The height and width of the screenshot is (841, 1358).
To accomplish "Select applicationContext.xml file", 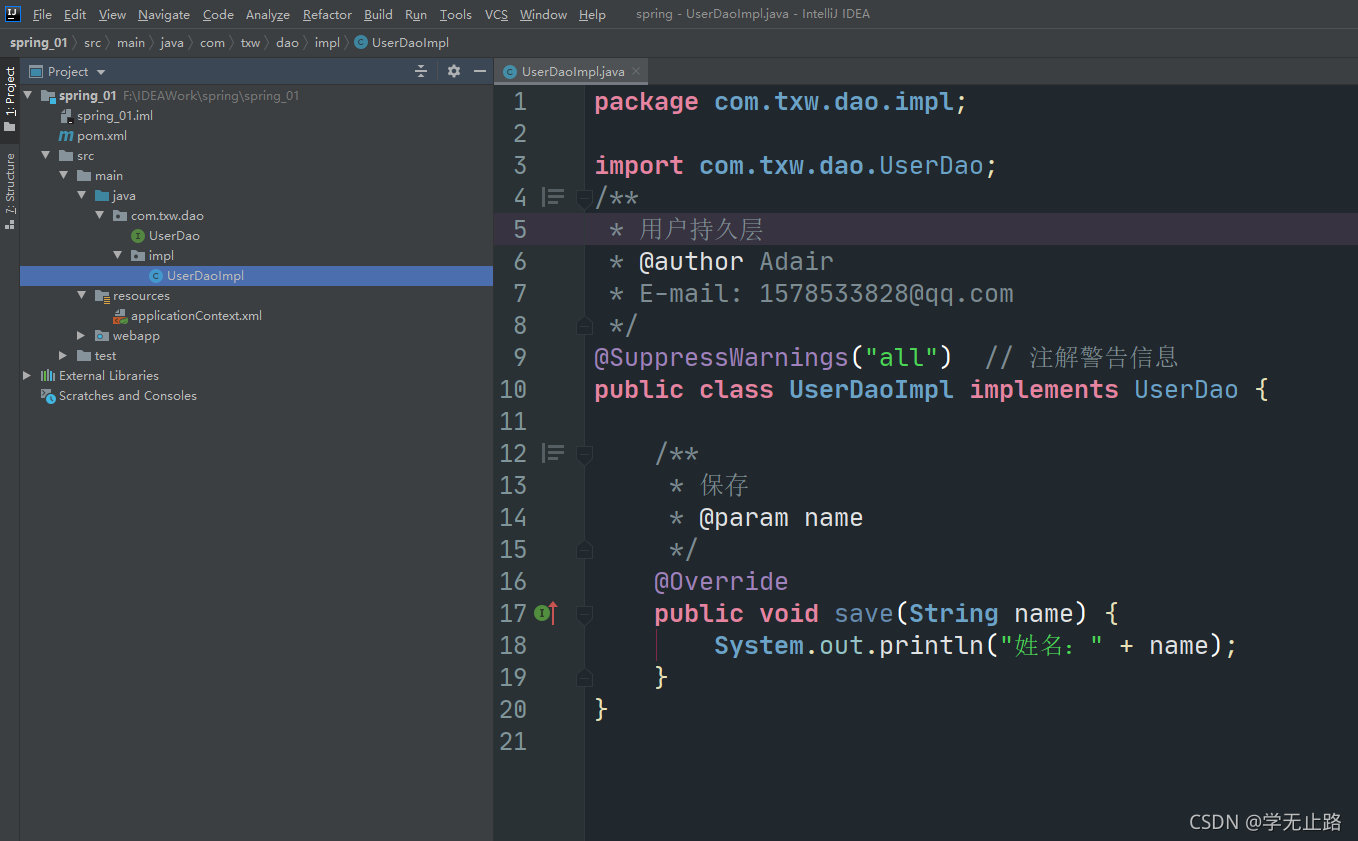I will point(196,316).
